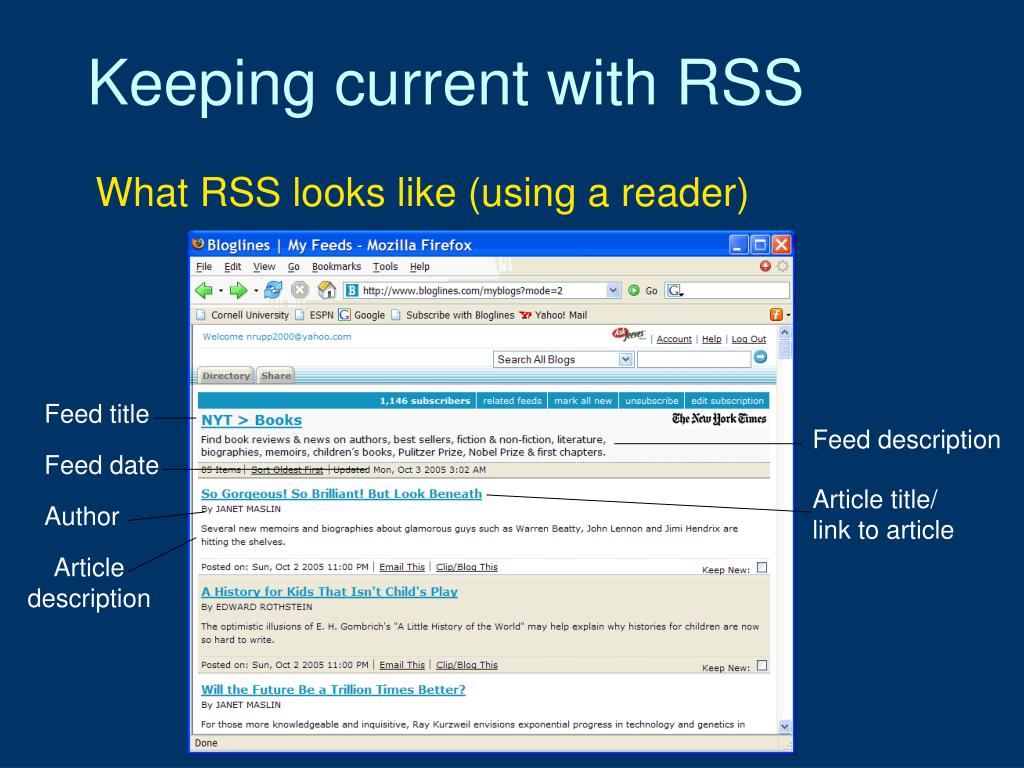The height and width of the screenshot is (768, 1024).
Task: Click the green Back arrow button
Action: [x=204, y=291]
